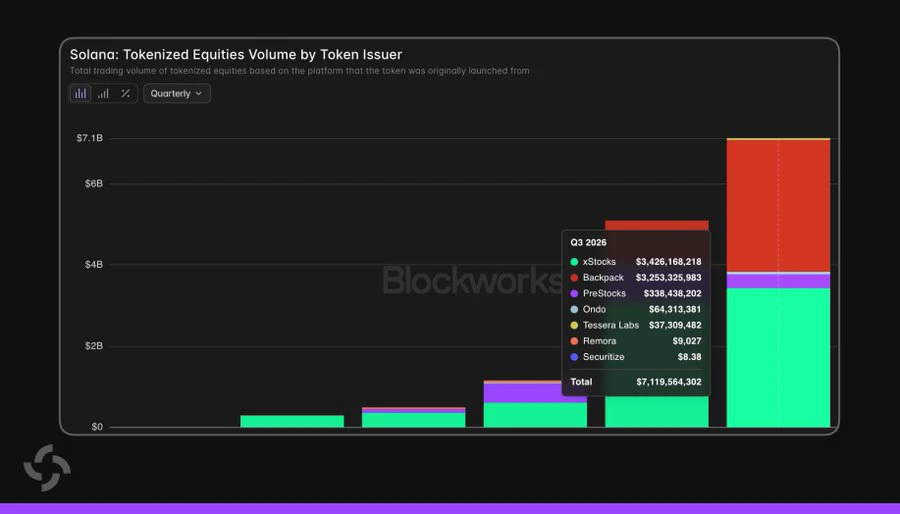Click the Total row in the tooltip

point(636,382)
